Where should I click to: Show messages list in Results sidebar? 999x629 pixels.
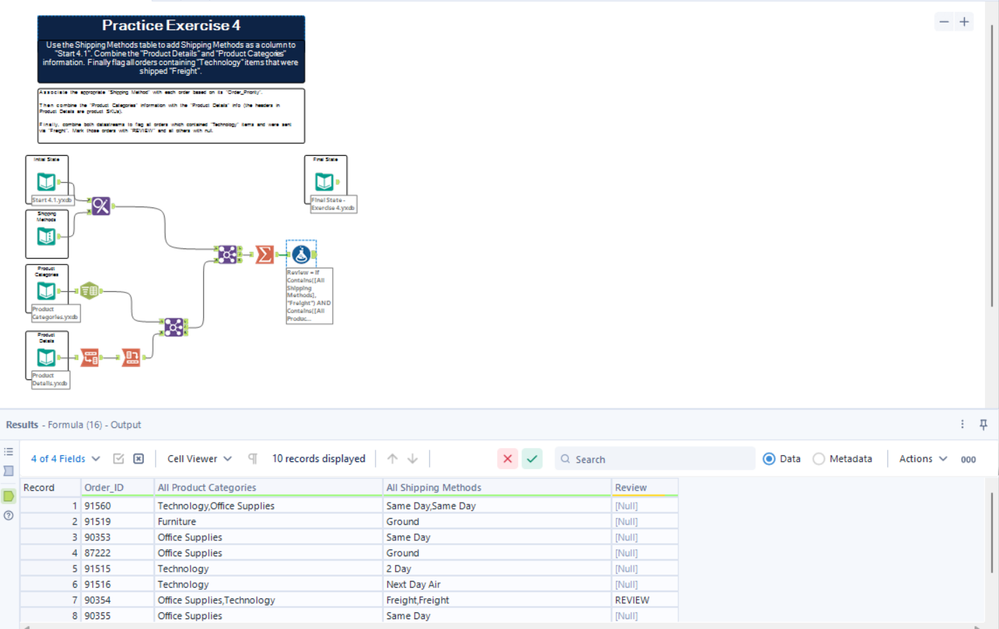(8, 452)
